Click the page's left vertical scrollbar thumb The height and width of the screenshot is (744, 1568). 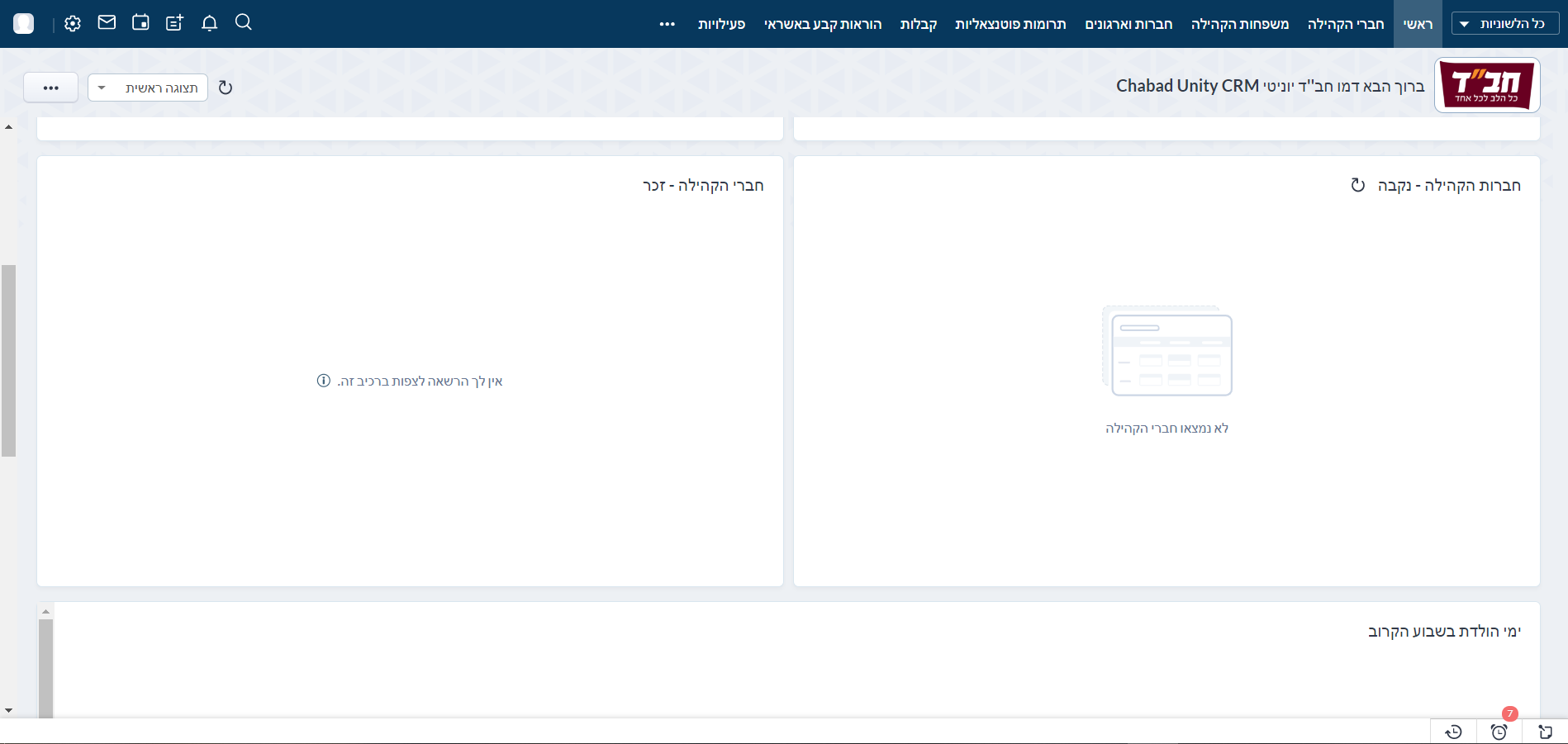pyautogui.click(x=8, y=360)
